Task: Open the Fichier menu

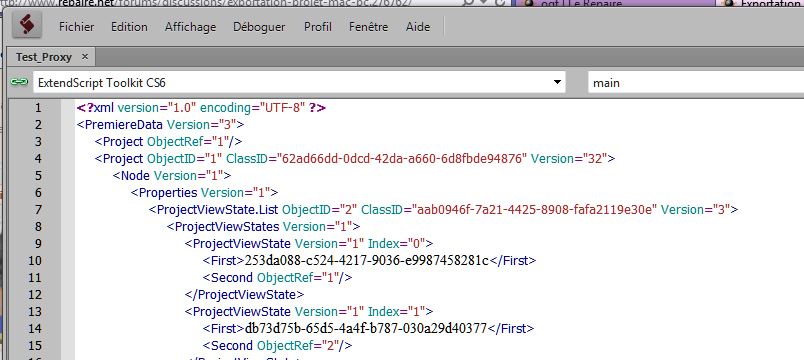Action: pos(76,27)
